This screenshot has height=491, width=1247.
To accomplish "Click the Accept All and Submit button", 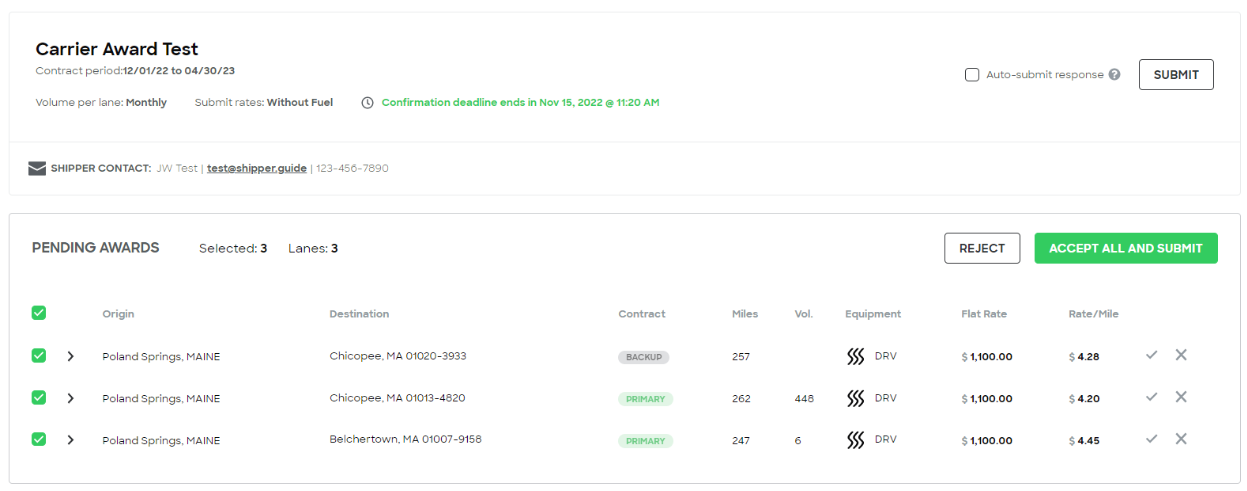I will (1126, 248).
